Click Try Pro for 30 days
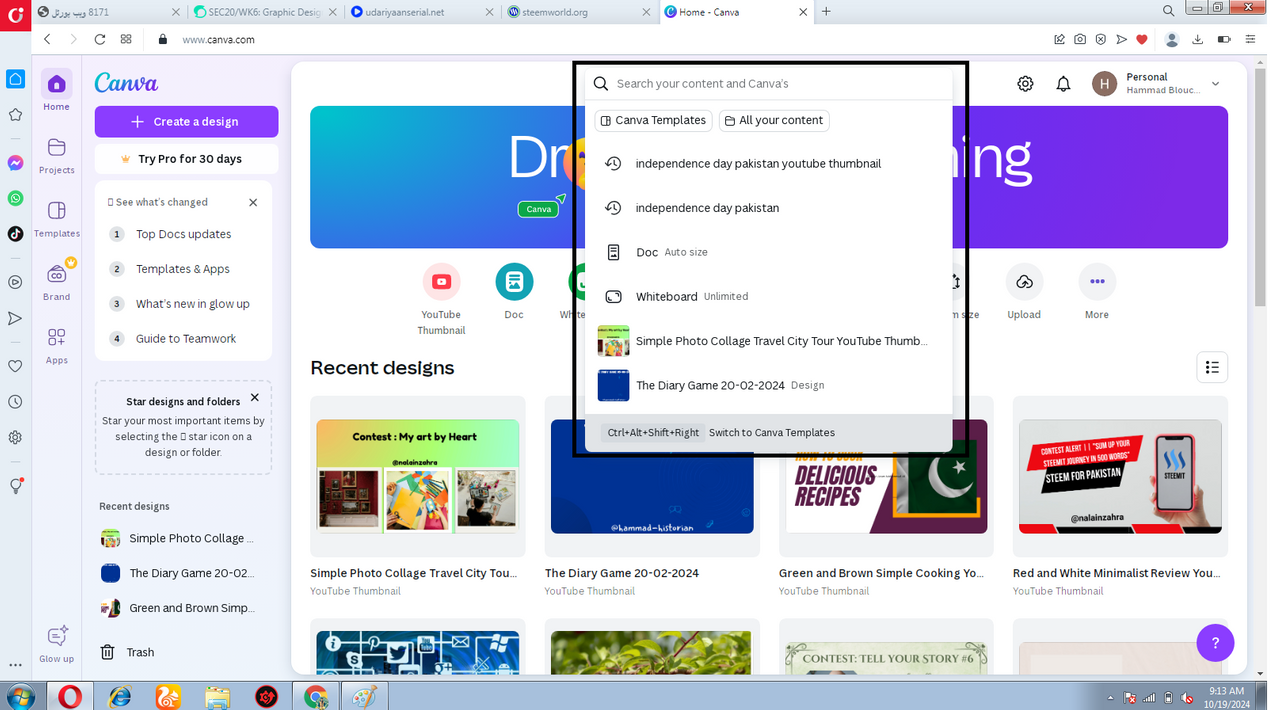 click(186, 159)
